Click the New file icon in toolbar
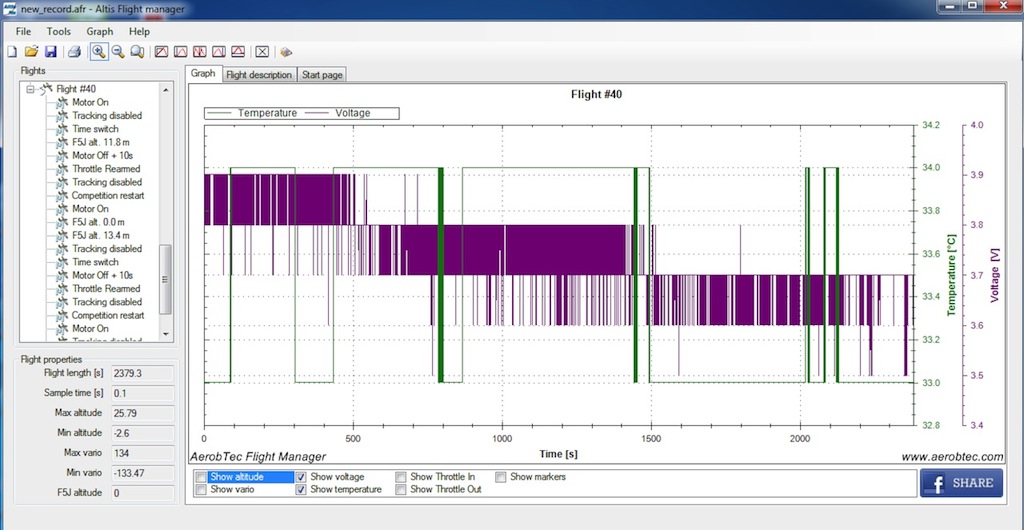Screen dimensions: 1024x530 click(x=12, y=51)
